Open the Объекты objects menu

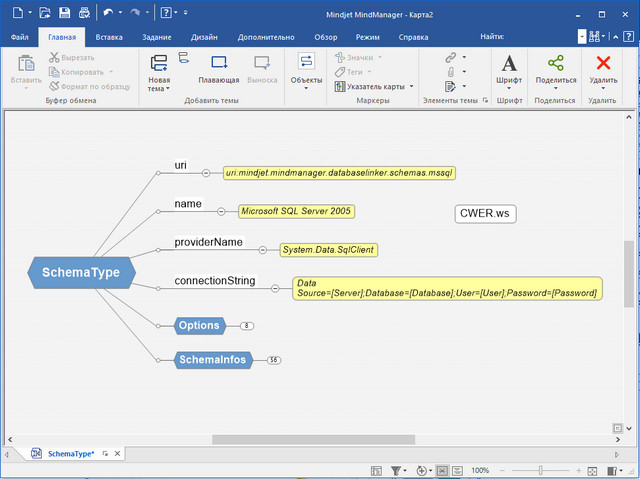pos(306,71)
